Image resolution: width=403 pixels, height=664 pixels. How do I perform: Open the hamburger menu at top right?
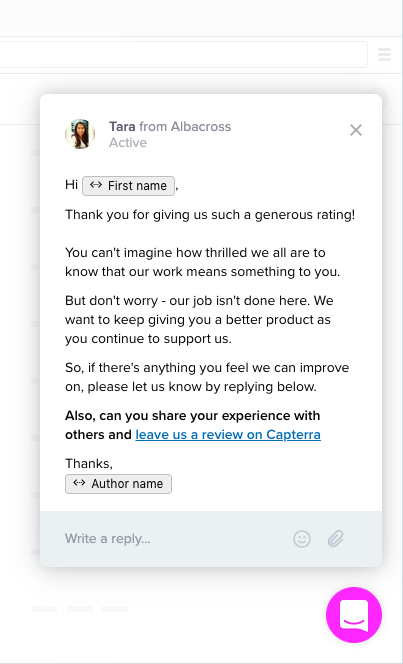[384, 54]
